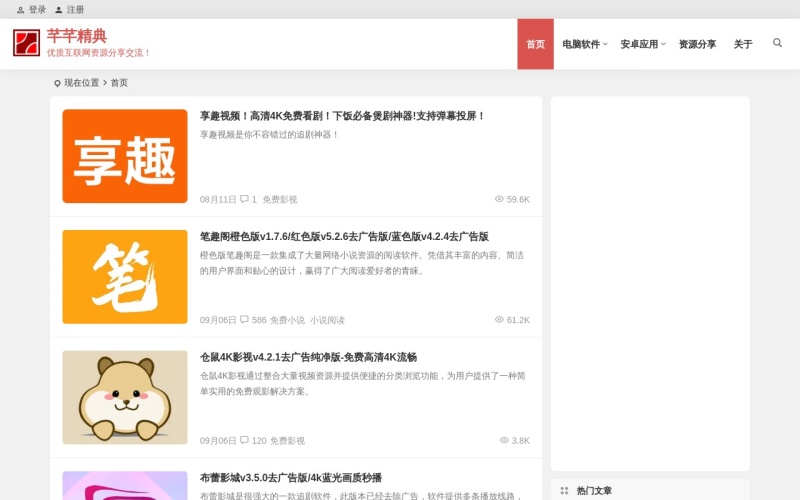800x500 pixels.
Task: Open the 笔趣阁橙色版 article title
Action: coord(344,236)
